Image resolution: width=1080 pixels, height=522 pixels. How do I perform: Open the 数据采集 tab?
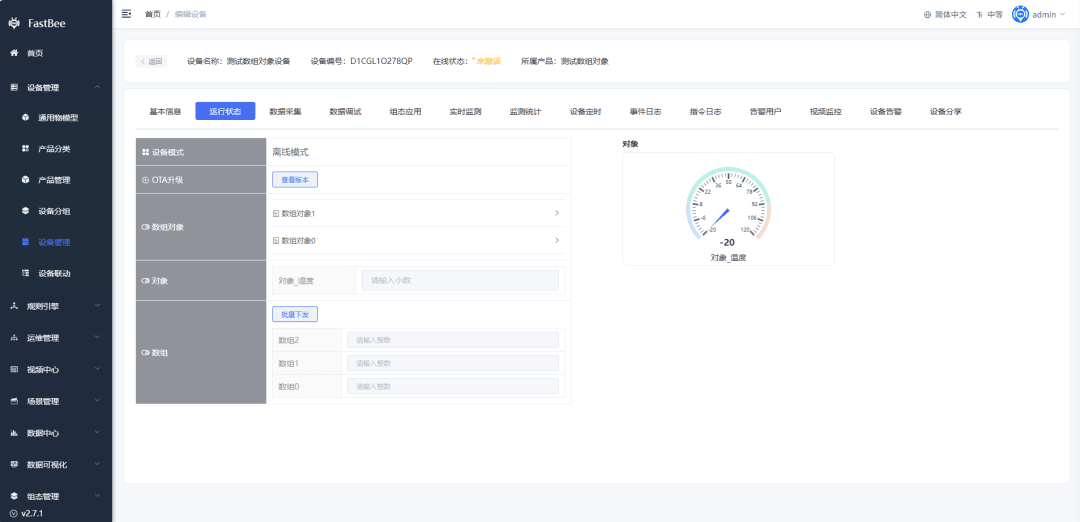click(285, 112)
